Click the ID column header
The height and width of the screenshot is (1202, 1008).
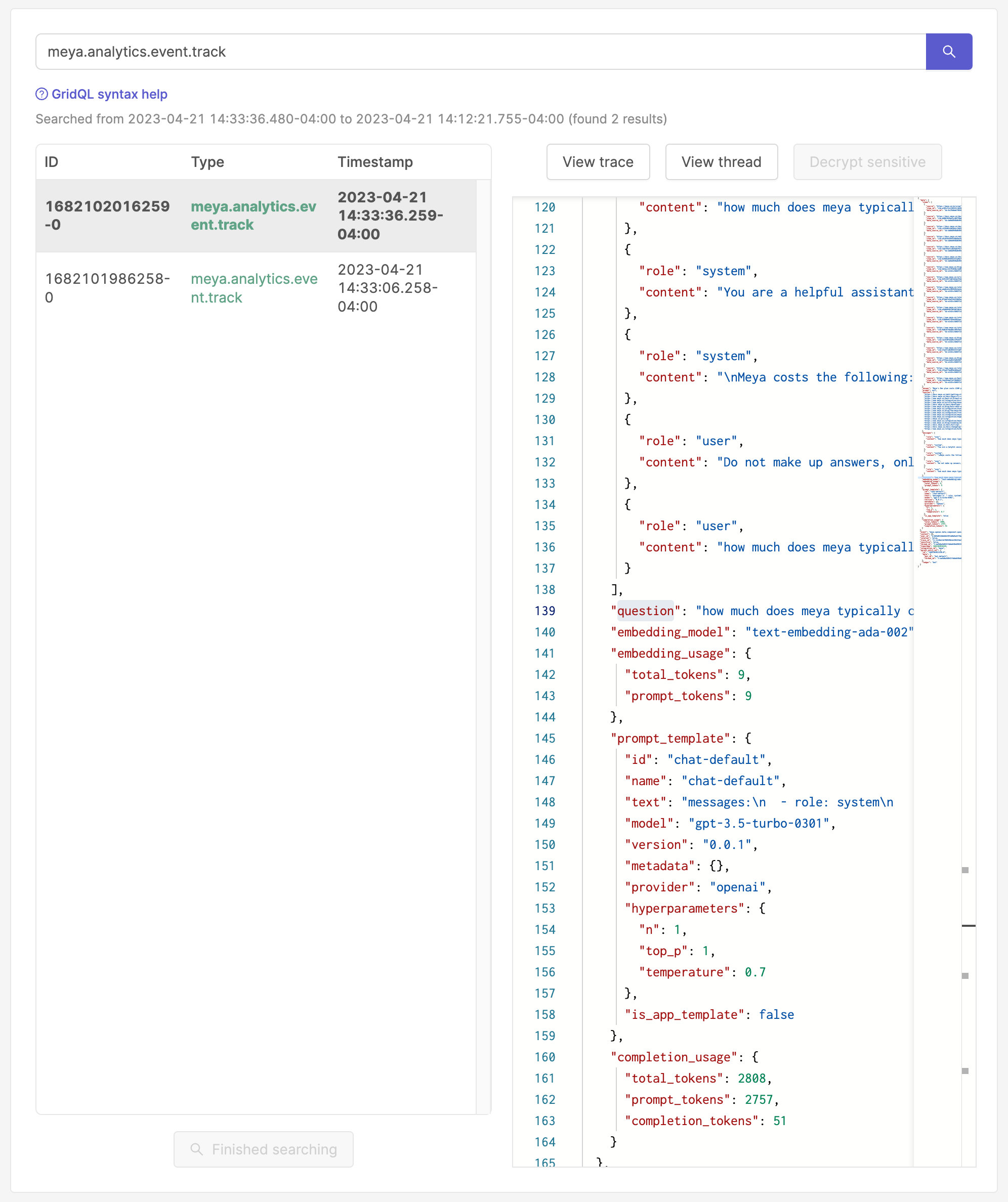pos(52,162)
